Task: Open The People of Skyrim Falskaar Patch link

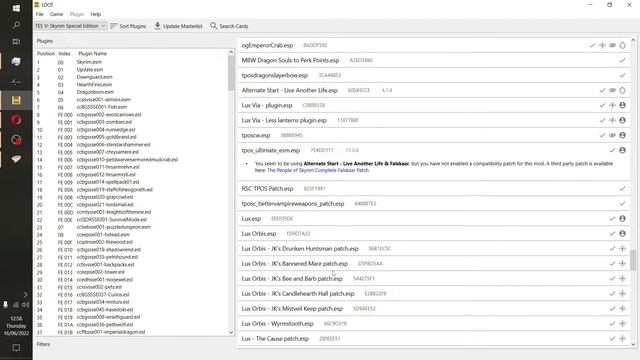Action: 318,170
